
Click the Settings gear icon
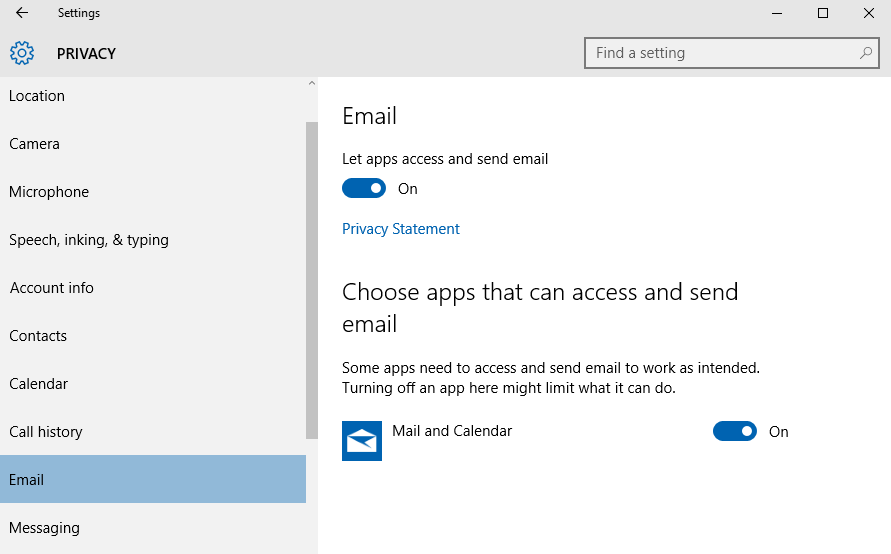point(22,53)
